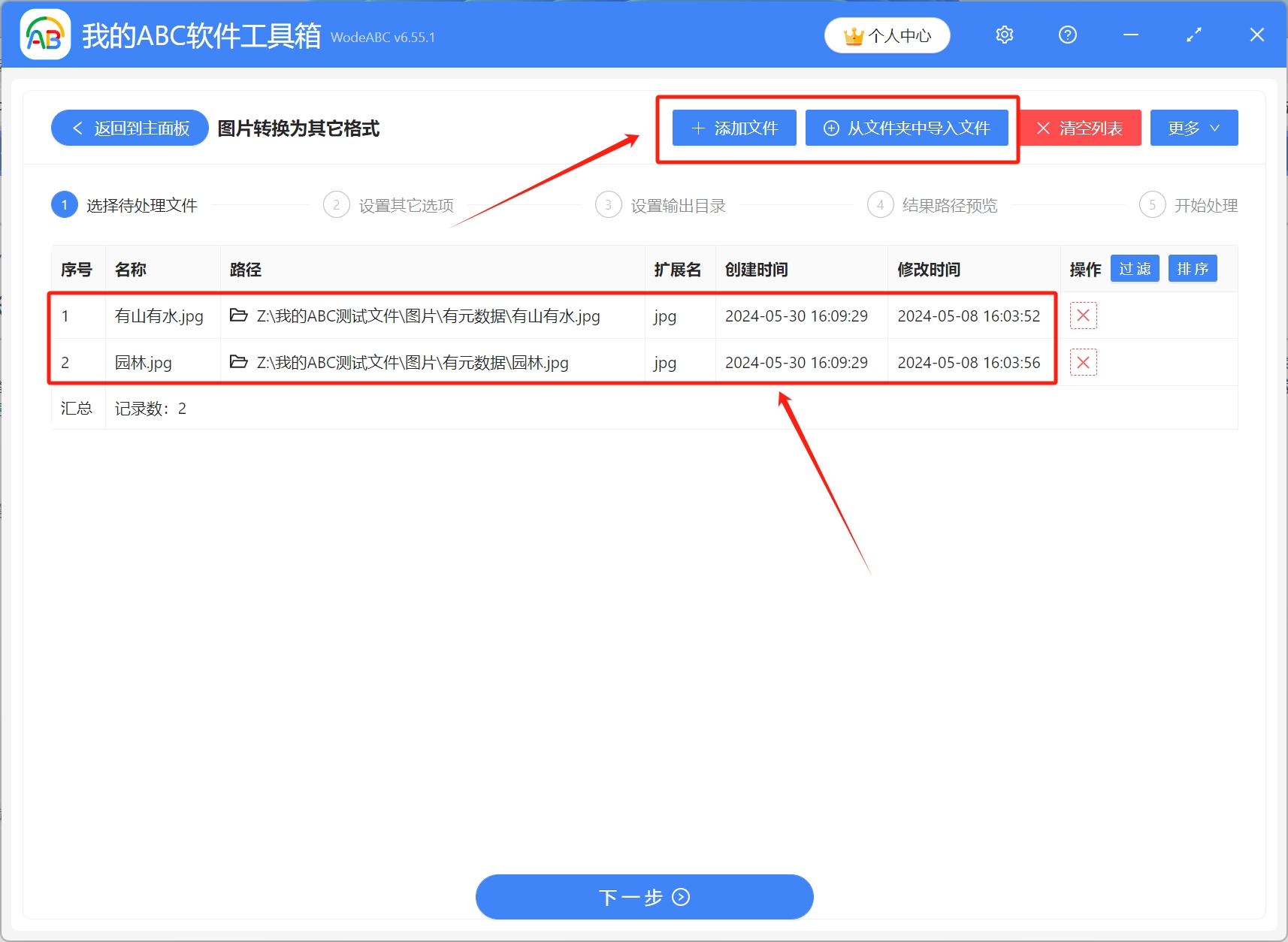Open folder icon for 园林.jpg path

(x=239, y=362)
